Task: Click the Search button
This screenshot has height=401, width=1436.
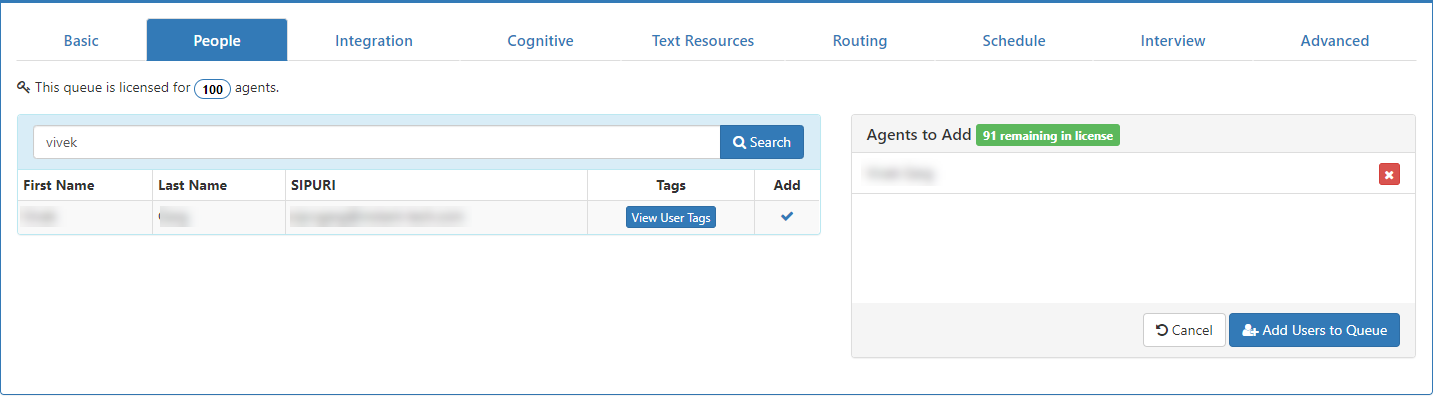Action: click(x=762, y=142)
